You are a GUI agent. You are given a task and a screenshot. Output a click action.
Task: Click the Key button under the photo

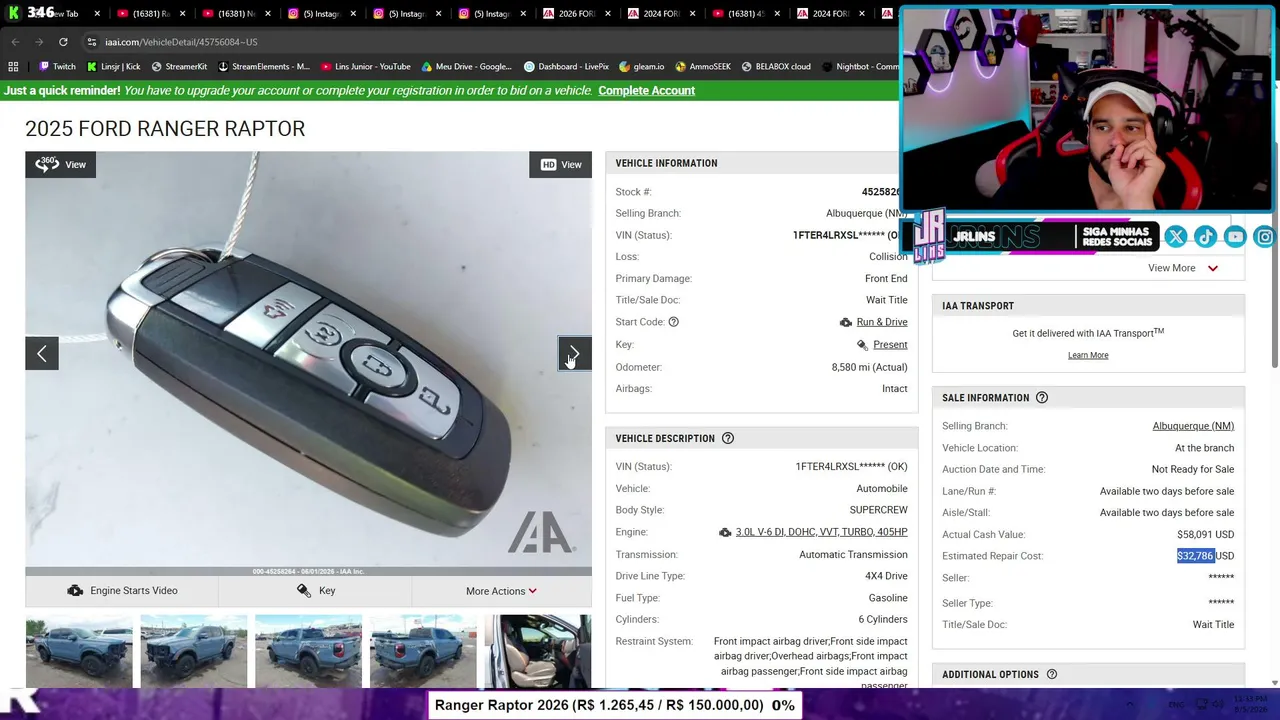click(x=316, y=591)
